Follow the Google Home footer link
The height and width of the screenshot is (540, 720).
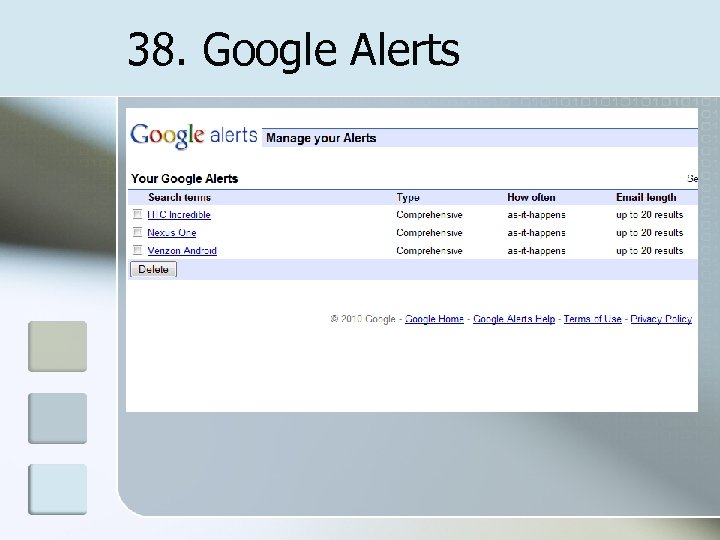[x=434, y=319]
